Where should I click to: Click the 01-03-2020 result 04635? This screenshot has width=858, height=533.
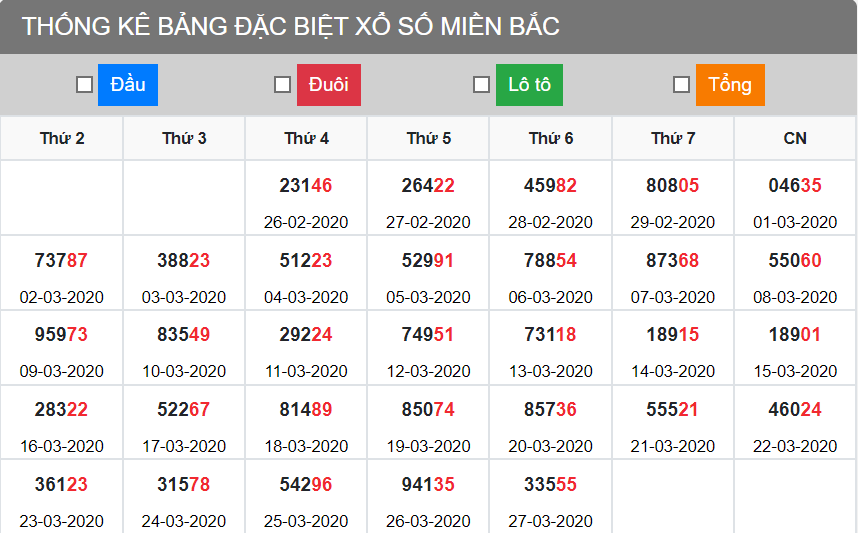coord(795,186)
